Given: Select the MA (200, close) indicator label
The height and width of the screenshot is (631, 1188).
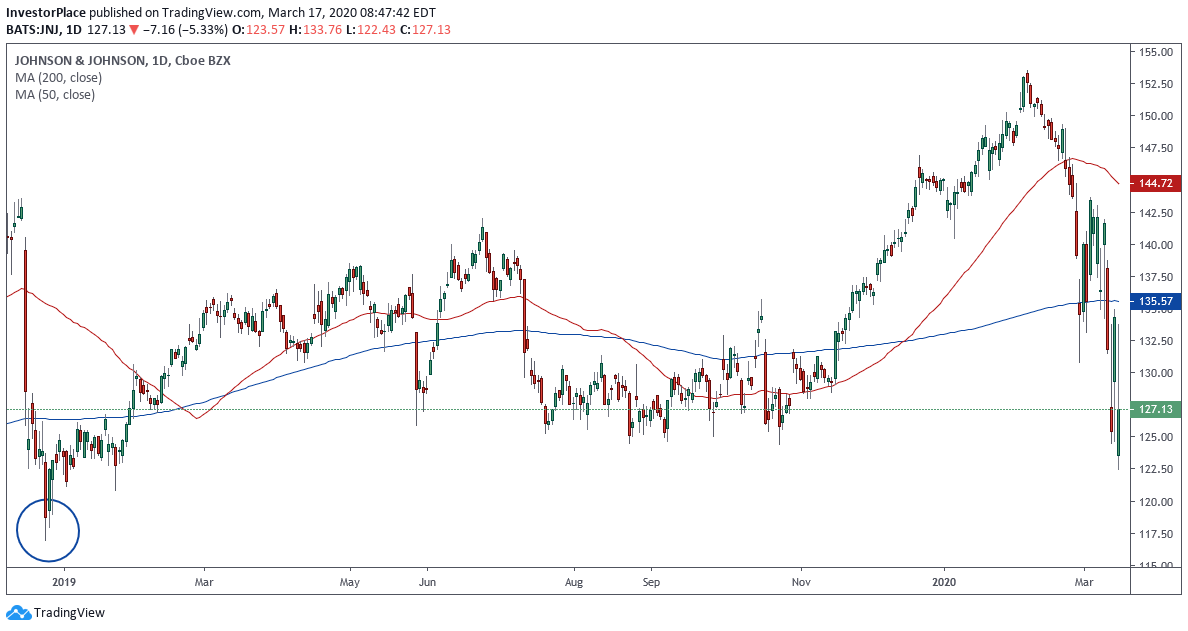Looking at the screenshot, I should pos(58,77).
